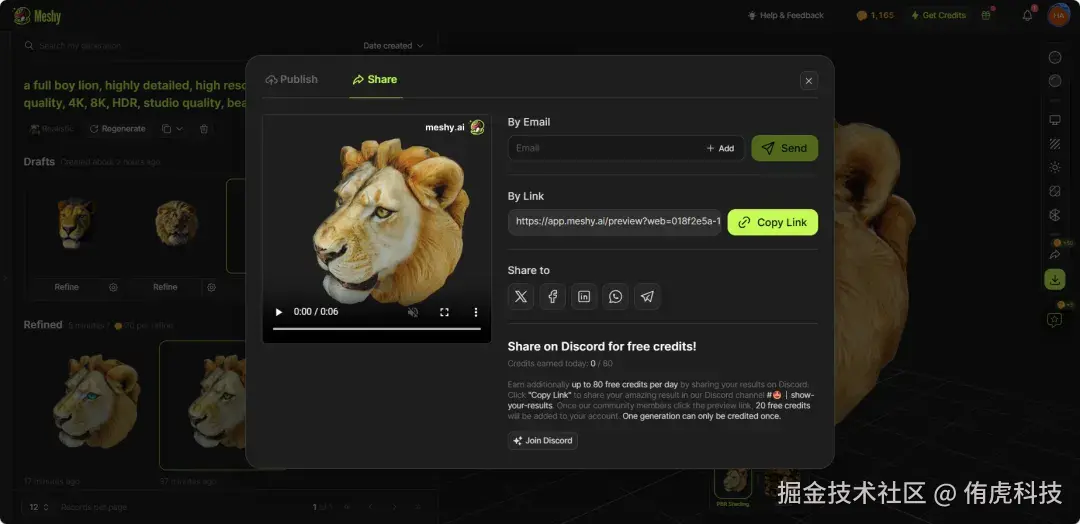Click the sidebar share arrow icon

tap(1055, 255)
